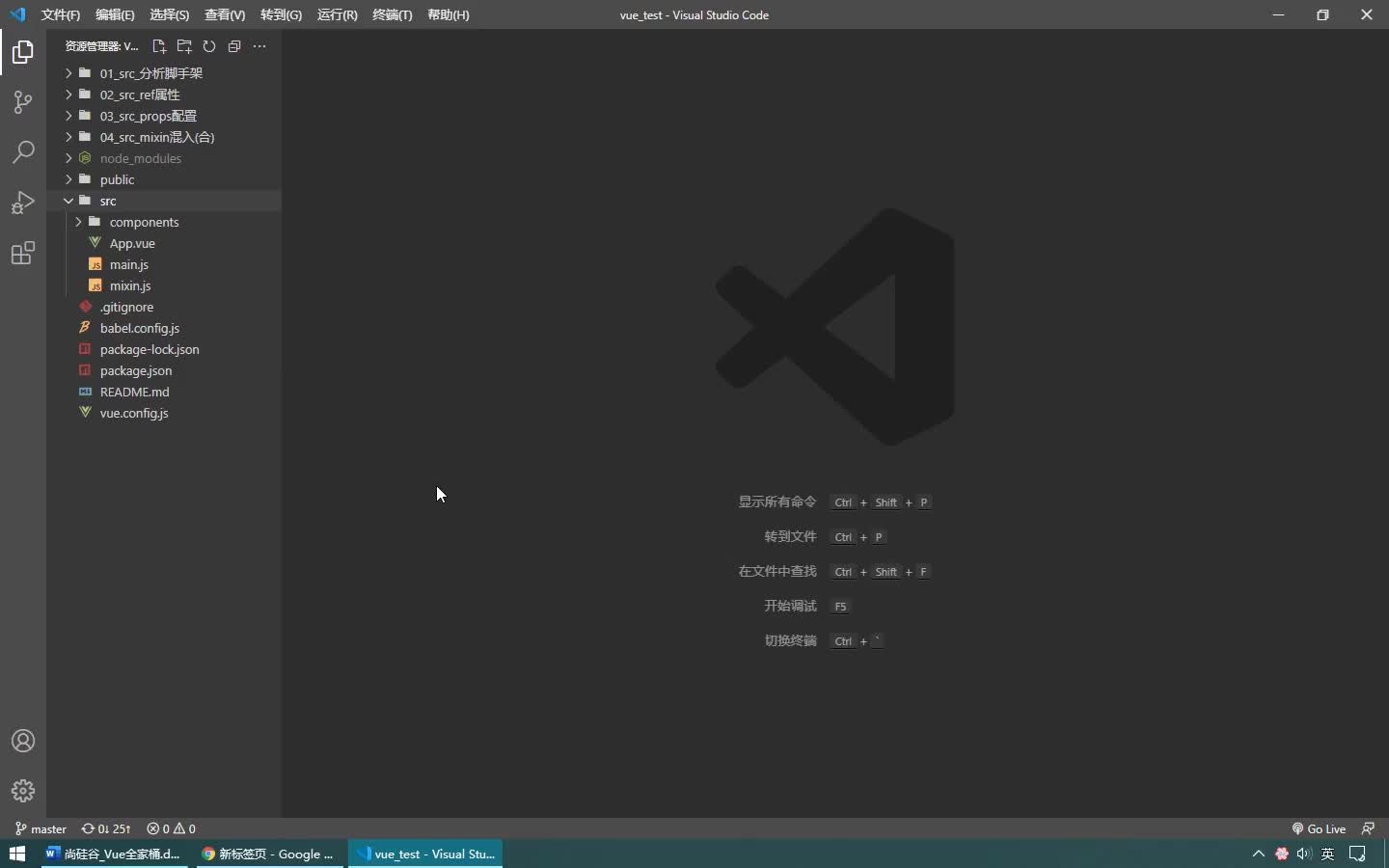Open vue.config.js file
The height and width of the screenshot is (868, 1389).
(164, 413)
